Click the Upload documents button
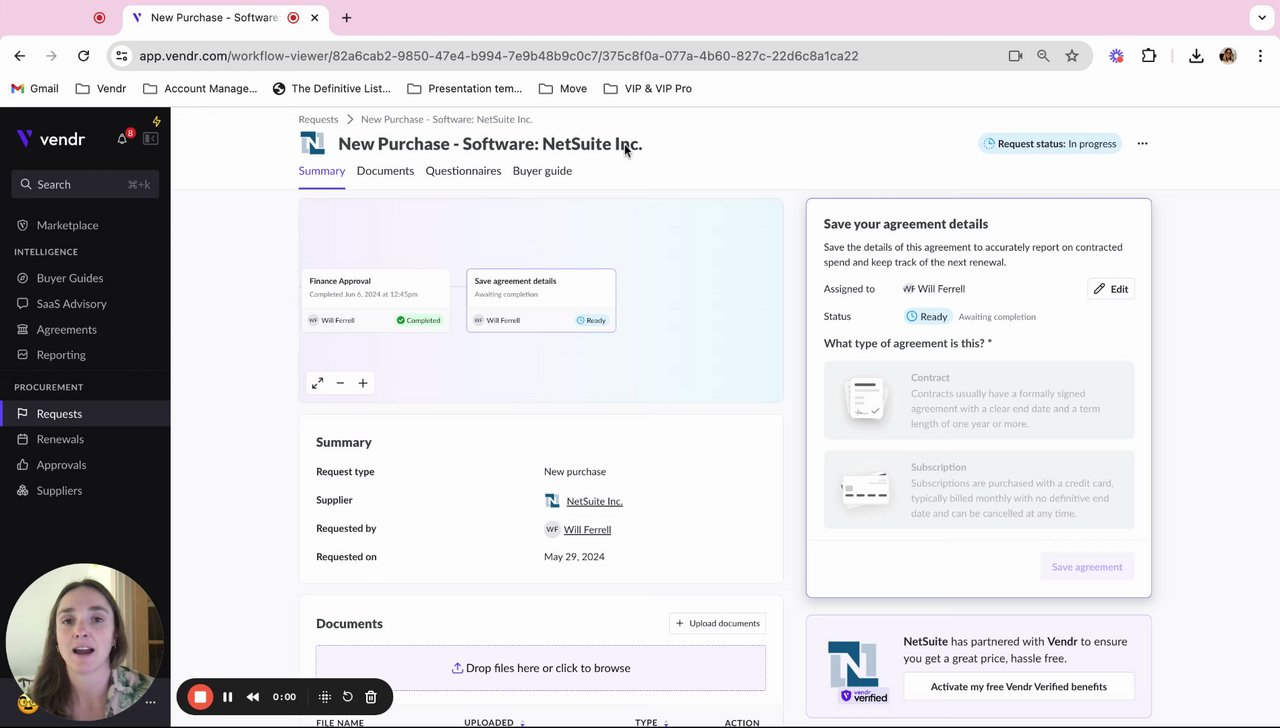The image size is (1280, 728). coord(717,623)
